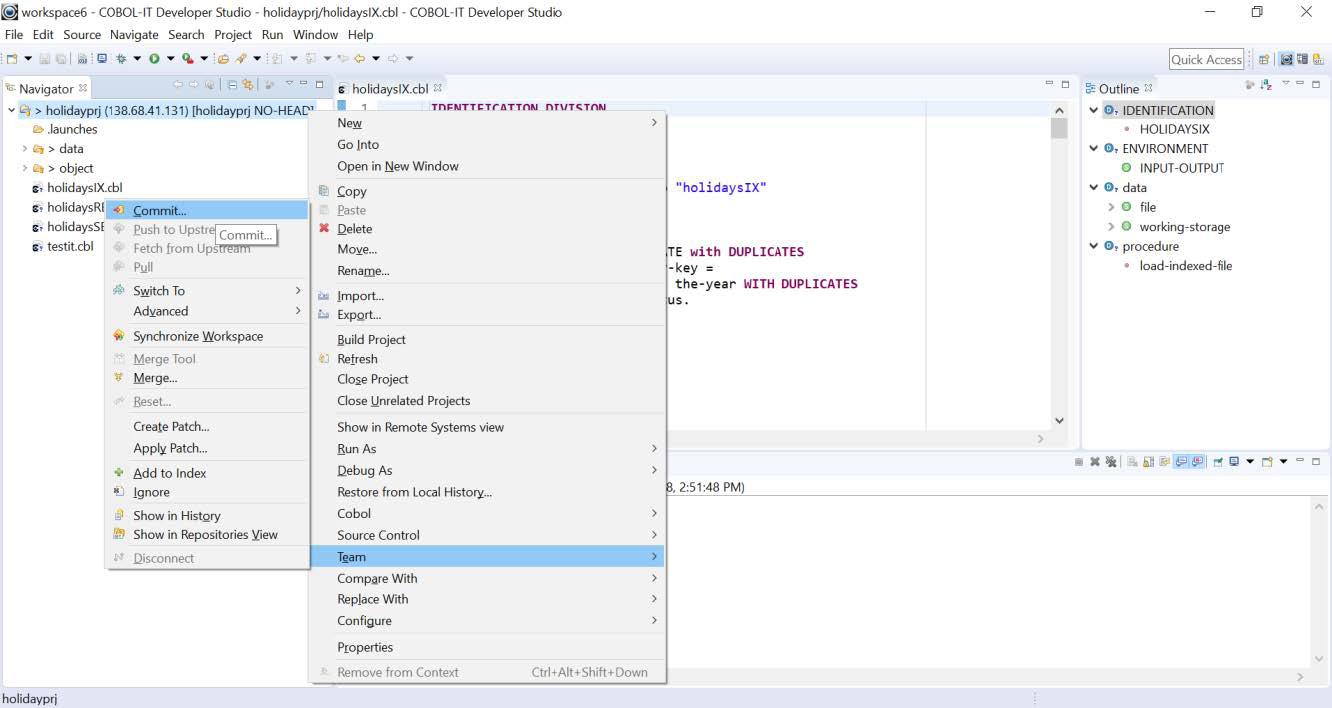Viewport: 1332px width, 708px height.
Task: Click the green Run button in the toolbar
Action: click(x=154, y=59)
